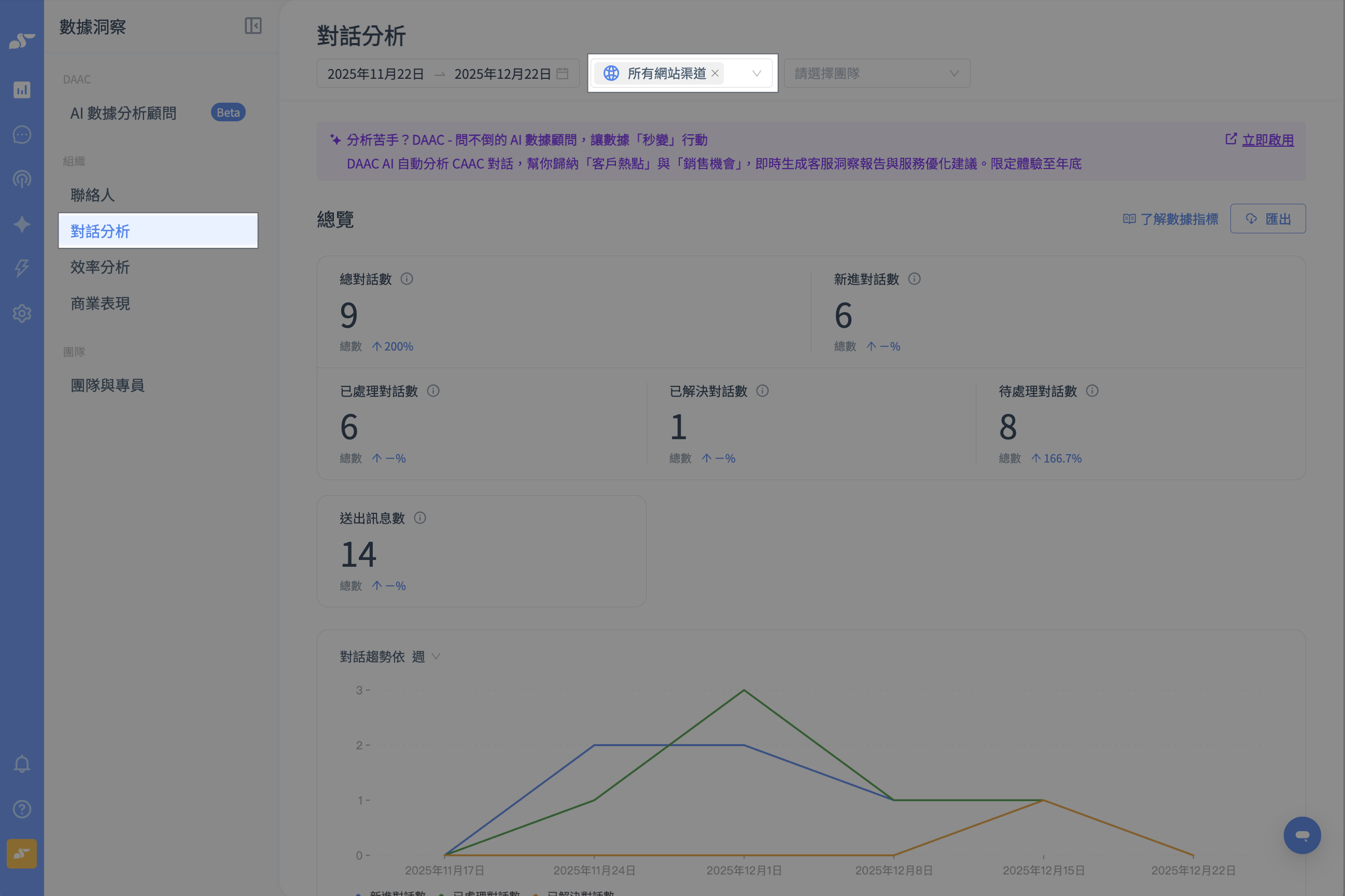
Task: Remove the 所有網站渠道 tag
Action: pos(715,73)
